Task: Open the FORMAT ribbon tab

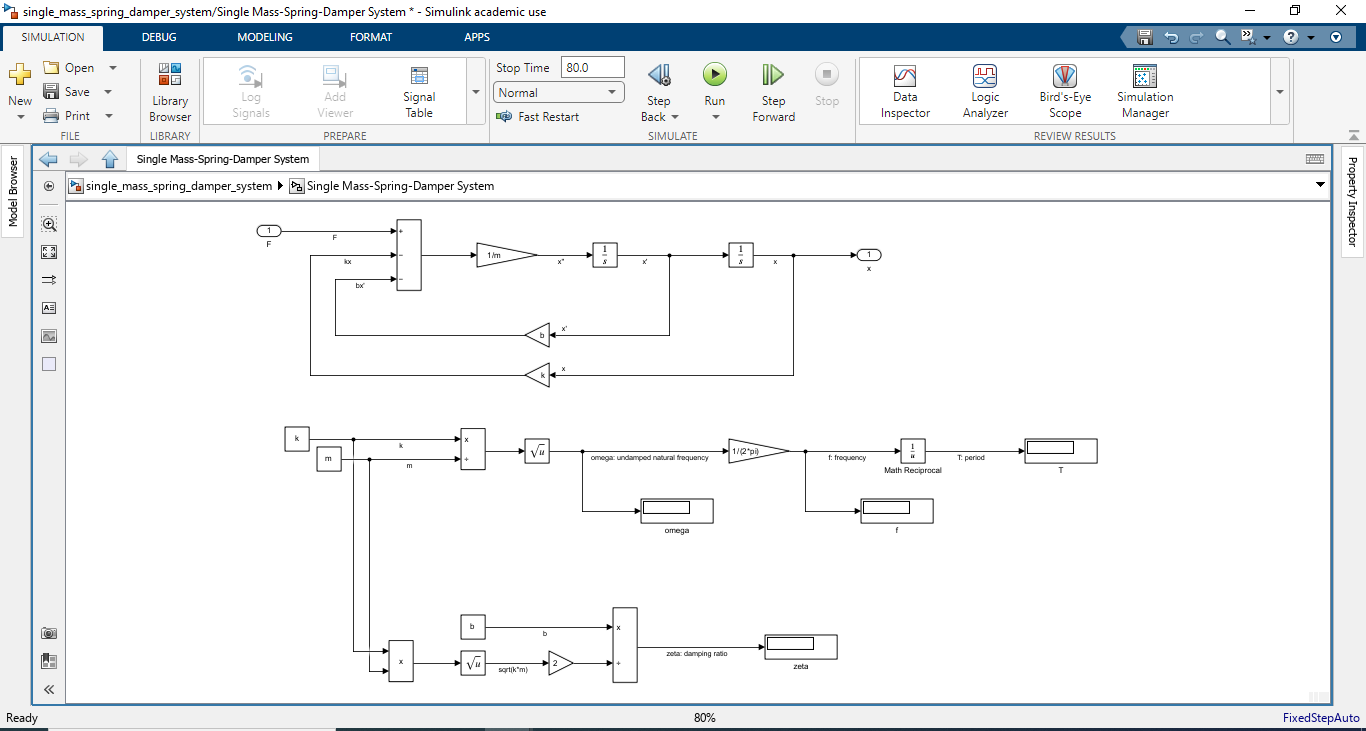Action: click(371, 37)
